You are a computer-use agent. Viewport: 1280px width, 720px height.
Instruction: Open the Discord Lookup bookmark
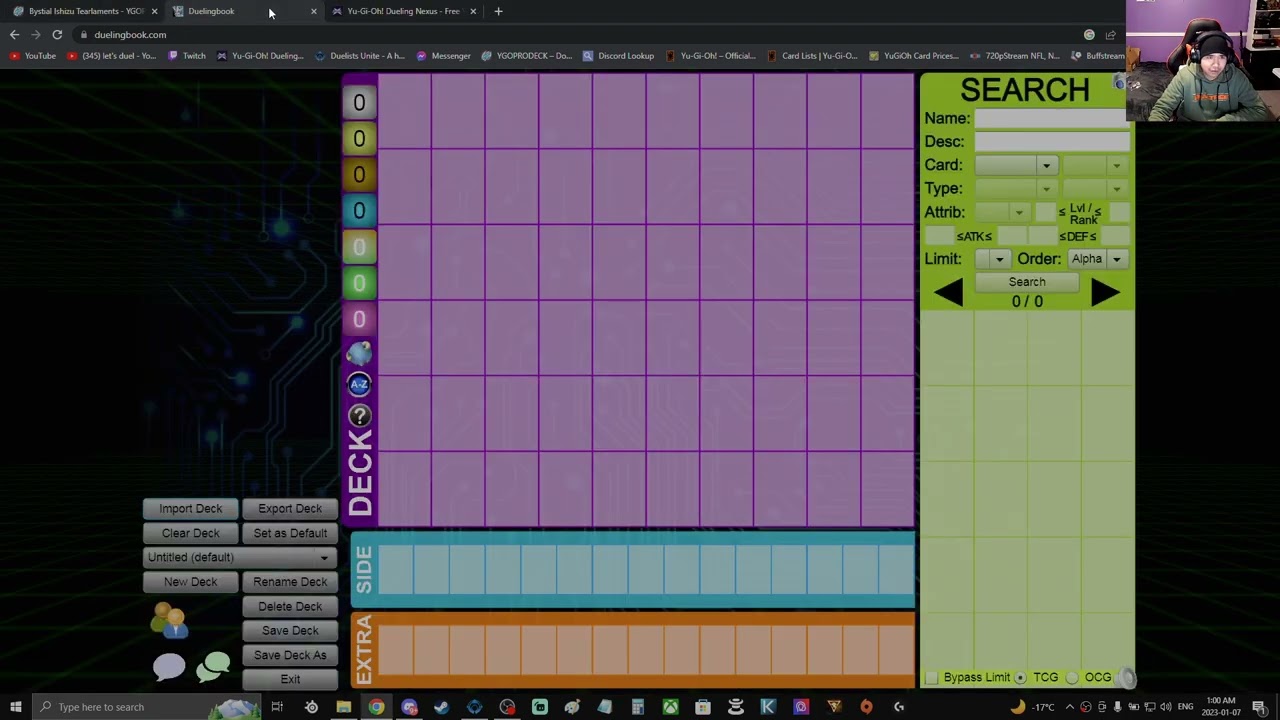click(x=618, y=56)
